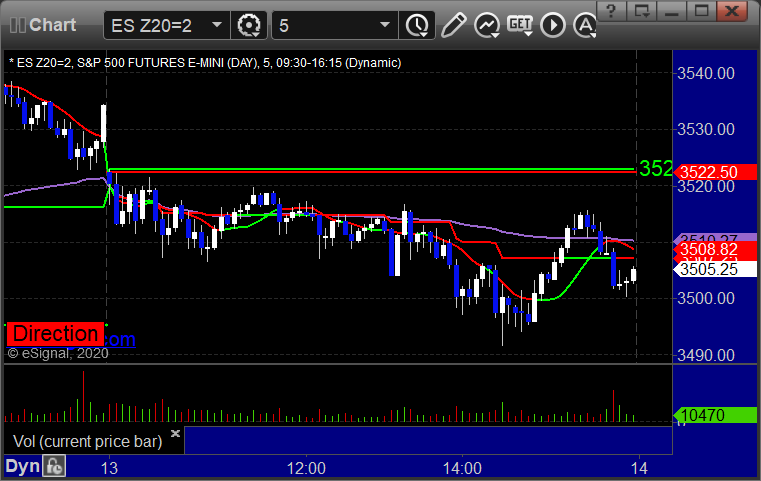The height and width of the screenshot is (481, 761).
Task: Open time template clock icon
Action: 417,25
